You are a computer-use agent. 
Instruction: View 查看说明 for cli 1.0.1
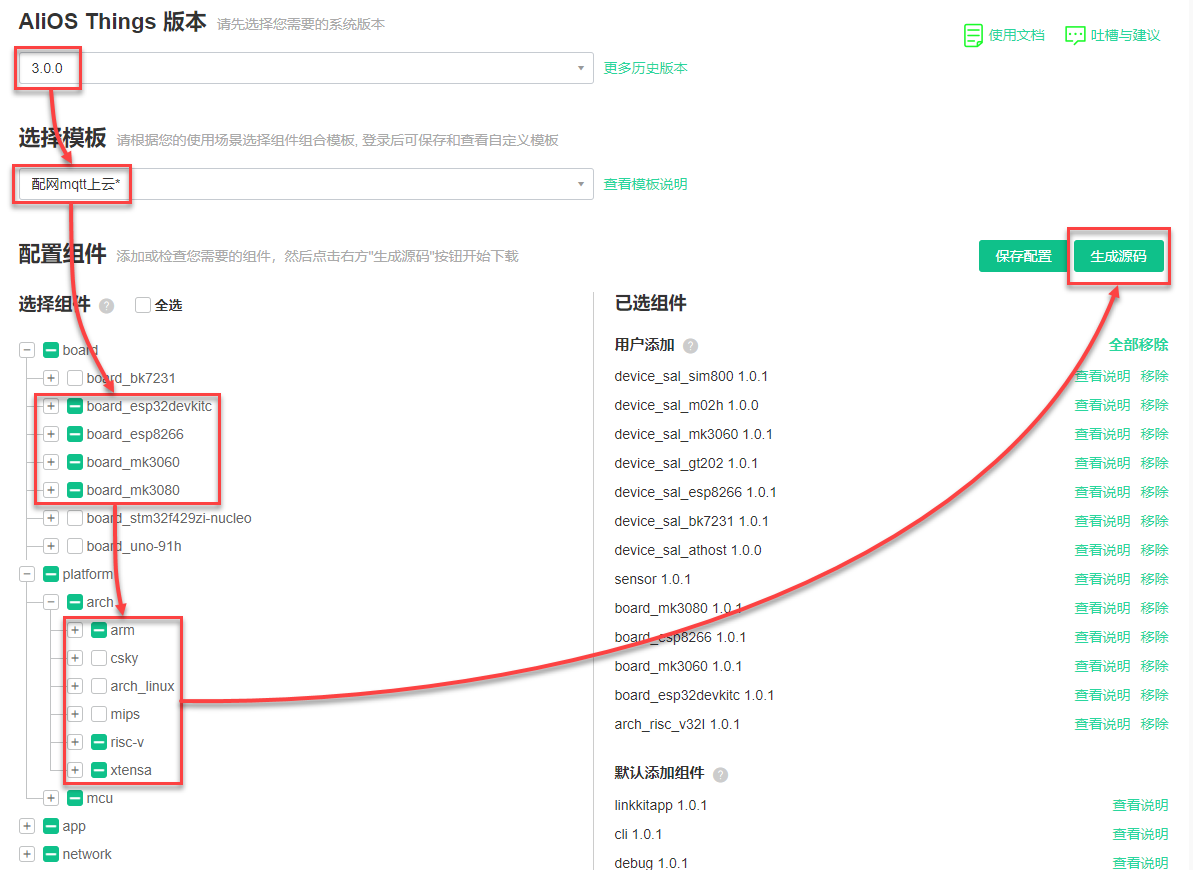pyautogui.click(x=1141, y=834)
